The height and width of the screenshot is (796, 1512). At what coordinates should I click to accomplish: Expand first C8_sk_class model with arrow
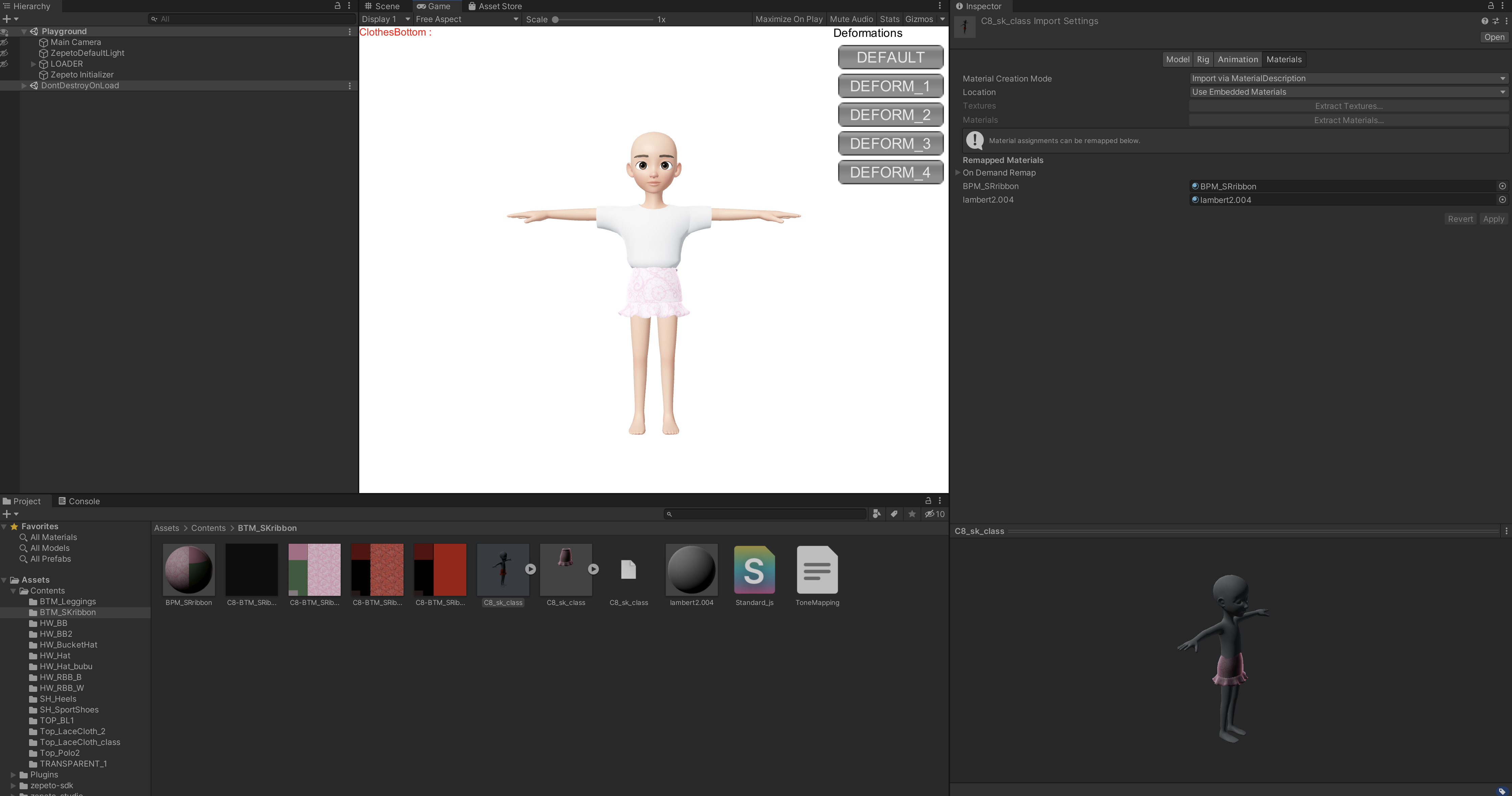(x=530, y=569)
